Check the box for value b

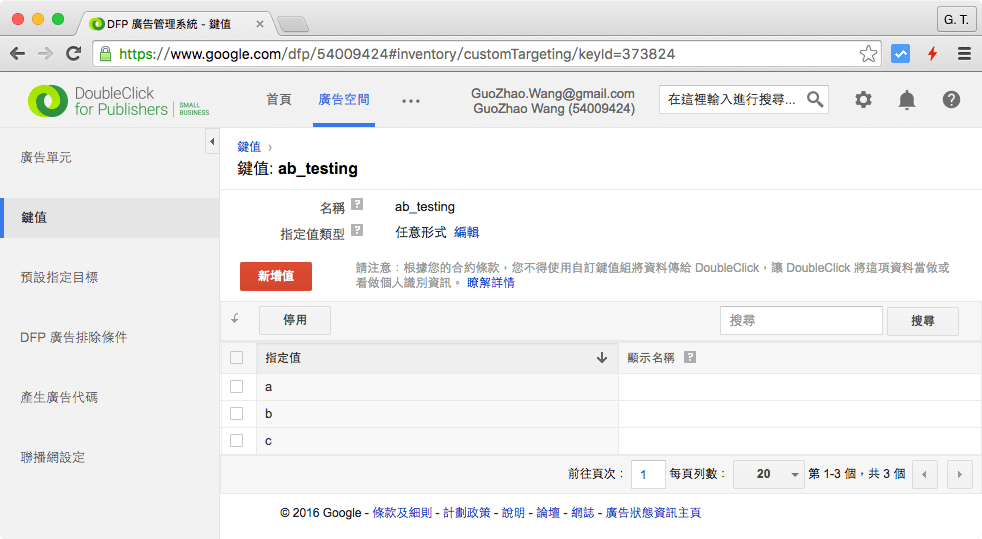237,413
